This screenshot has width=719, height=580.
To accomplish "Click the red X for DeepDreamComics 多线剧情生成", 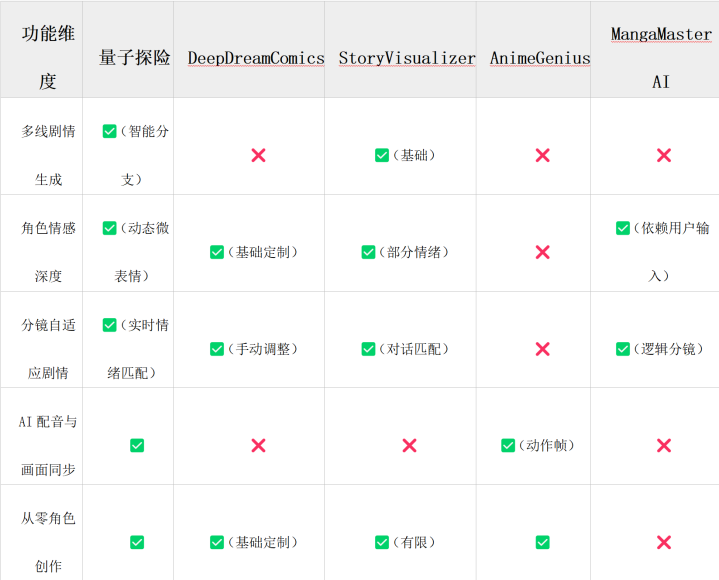I will [258, 155].
